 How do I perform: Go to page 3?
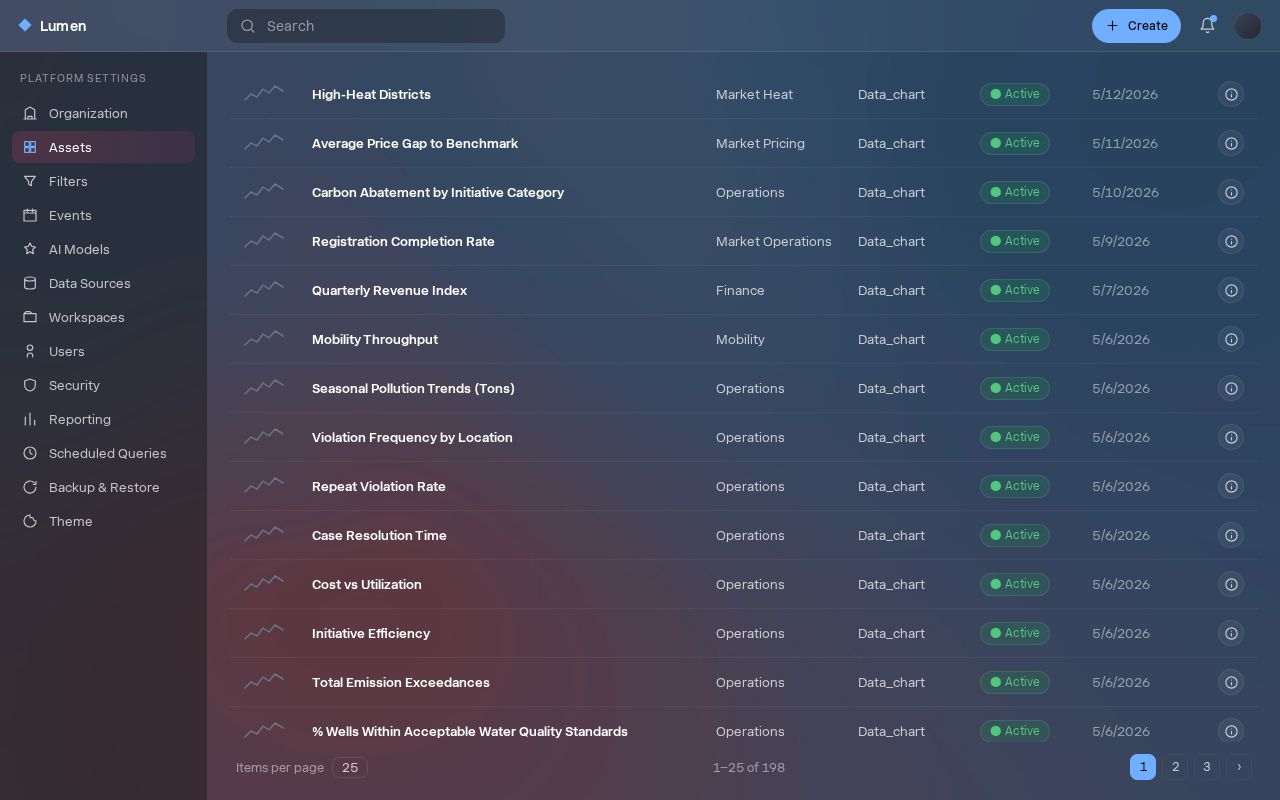click(x=1207, y=767)
